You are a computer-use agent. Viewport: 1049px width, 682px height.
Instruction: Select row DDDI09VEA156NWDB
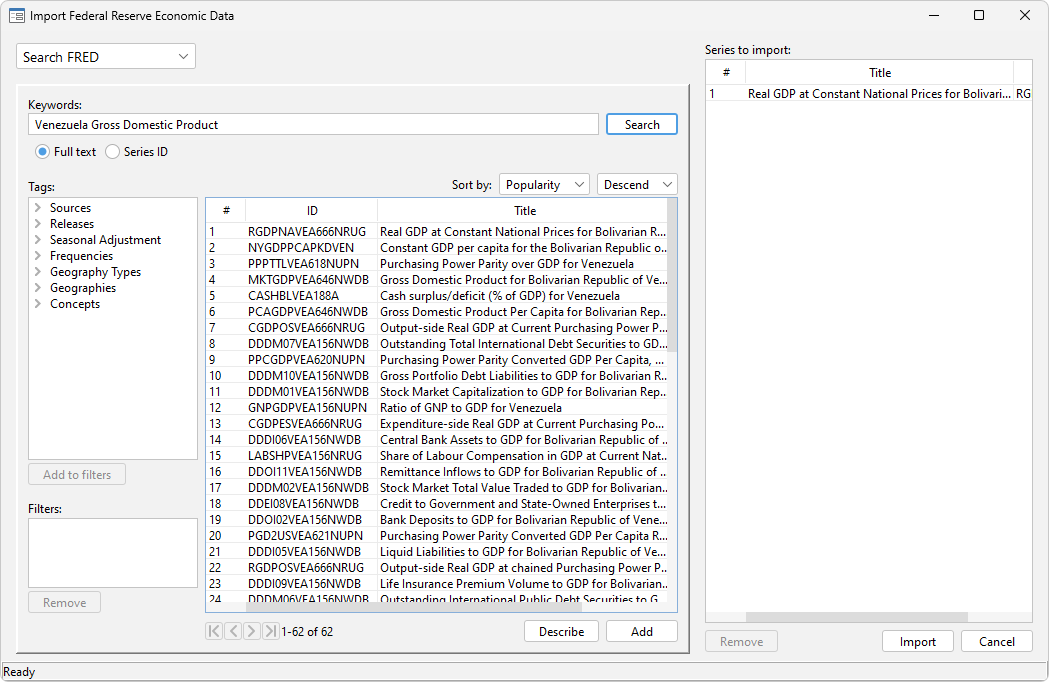coord(437,584)
